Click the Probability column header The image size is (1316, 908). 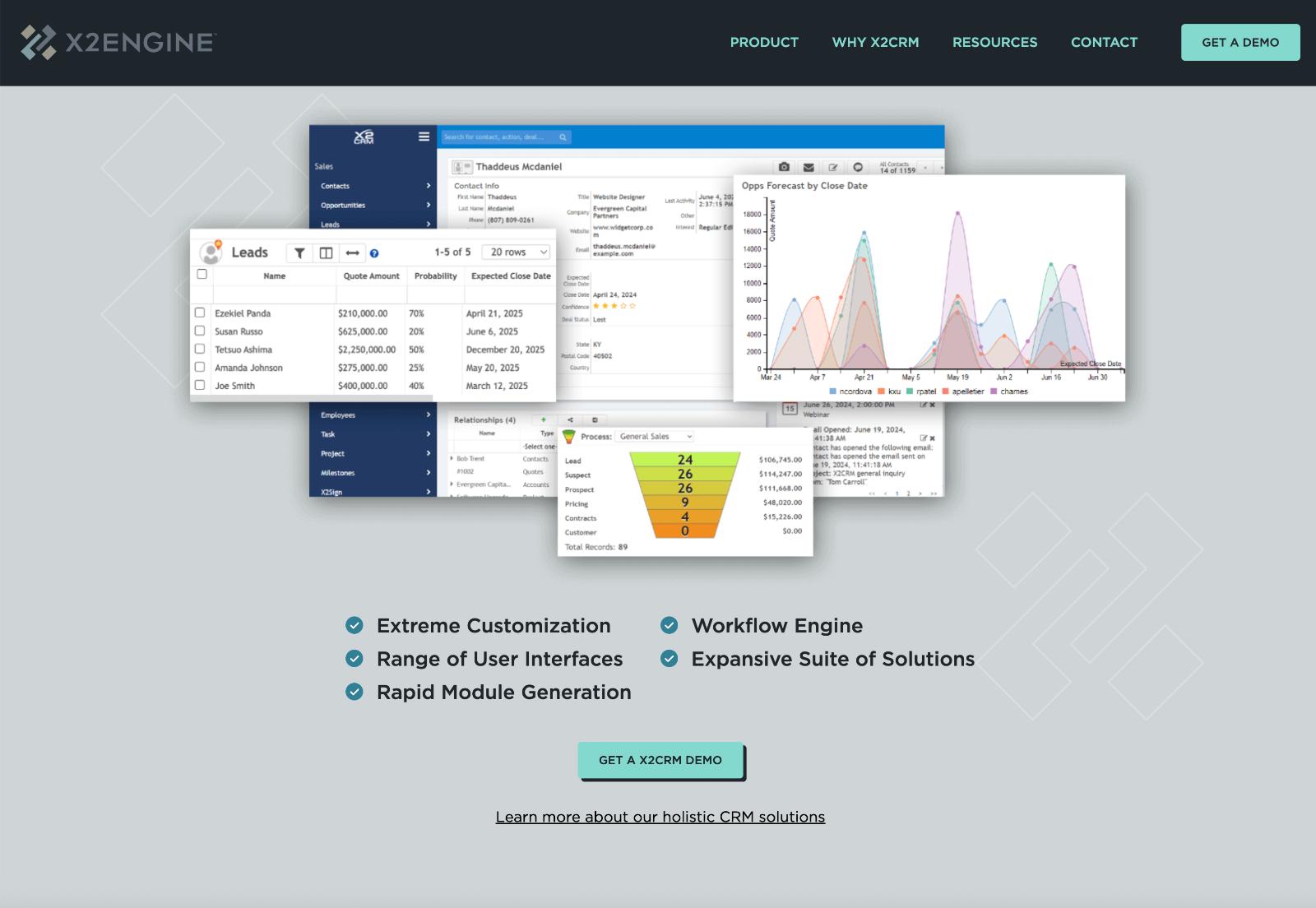click(435, 276)
